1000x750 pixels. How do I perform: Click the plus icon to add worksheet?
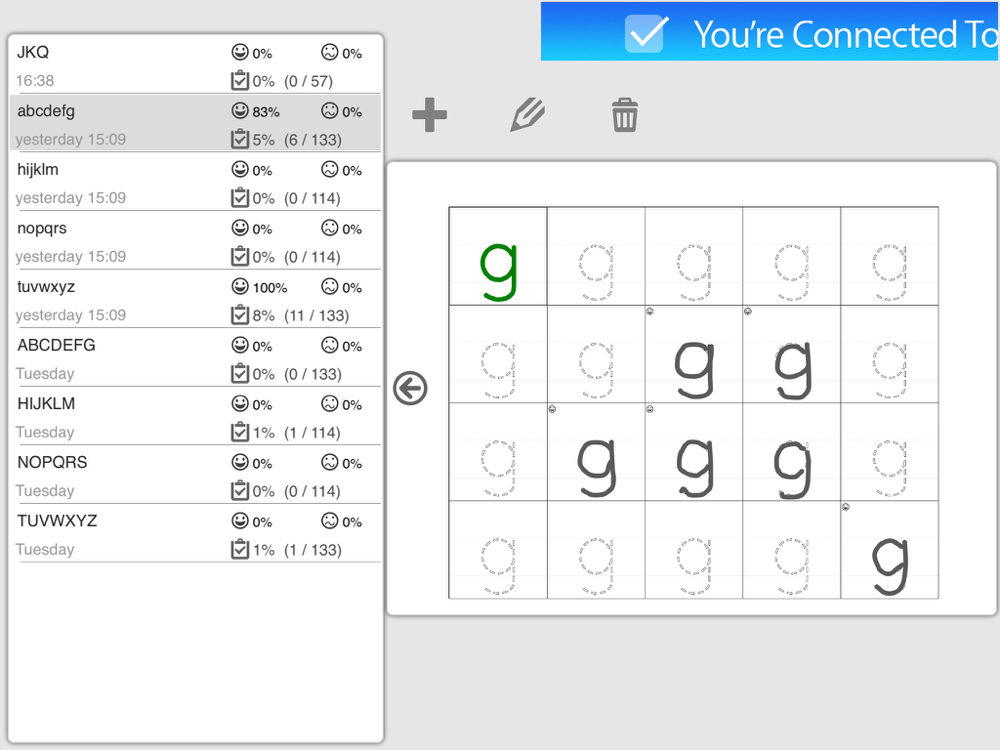click(x=429, y=115)
